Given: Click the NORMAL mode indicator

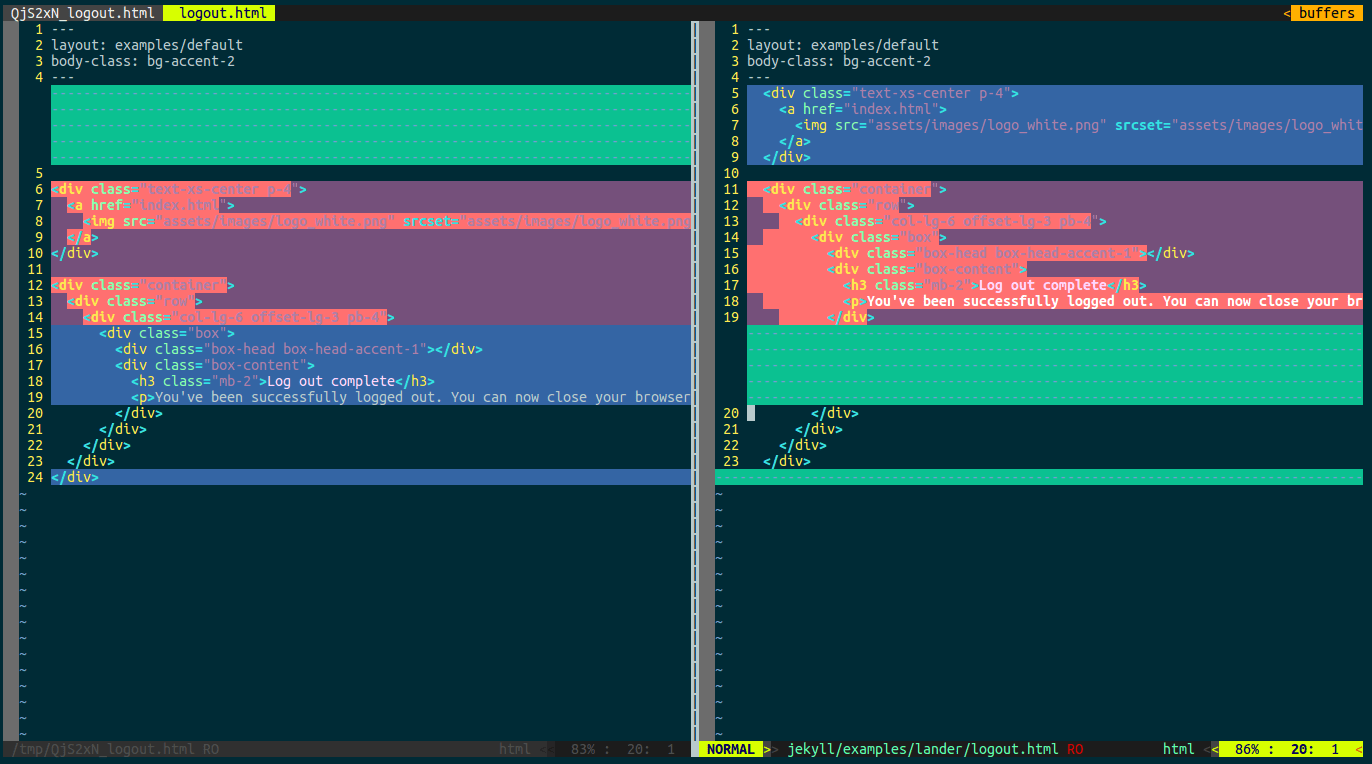Looking at the screenshot, I should (729, 748).
